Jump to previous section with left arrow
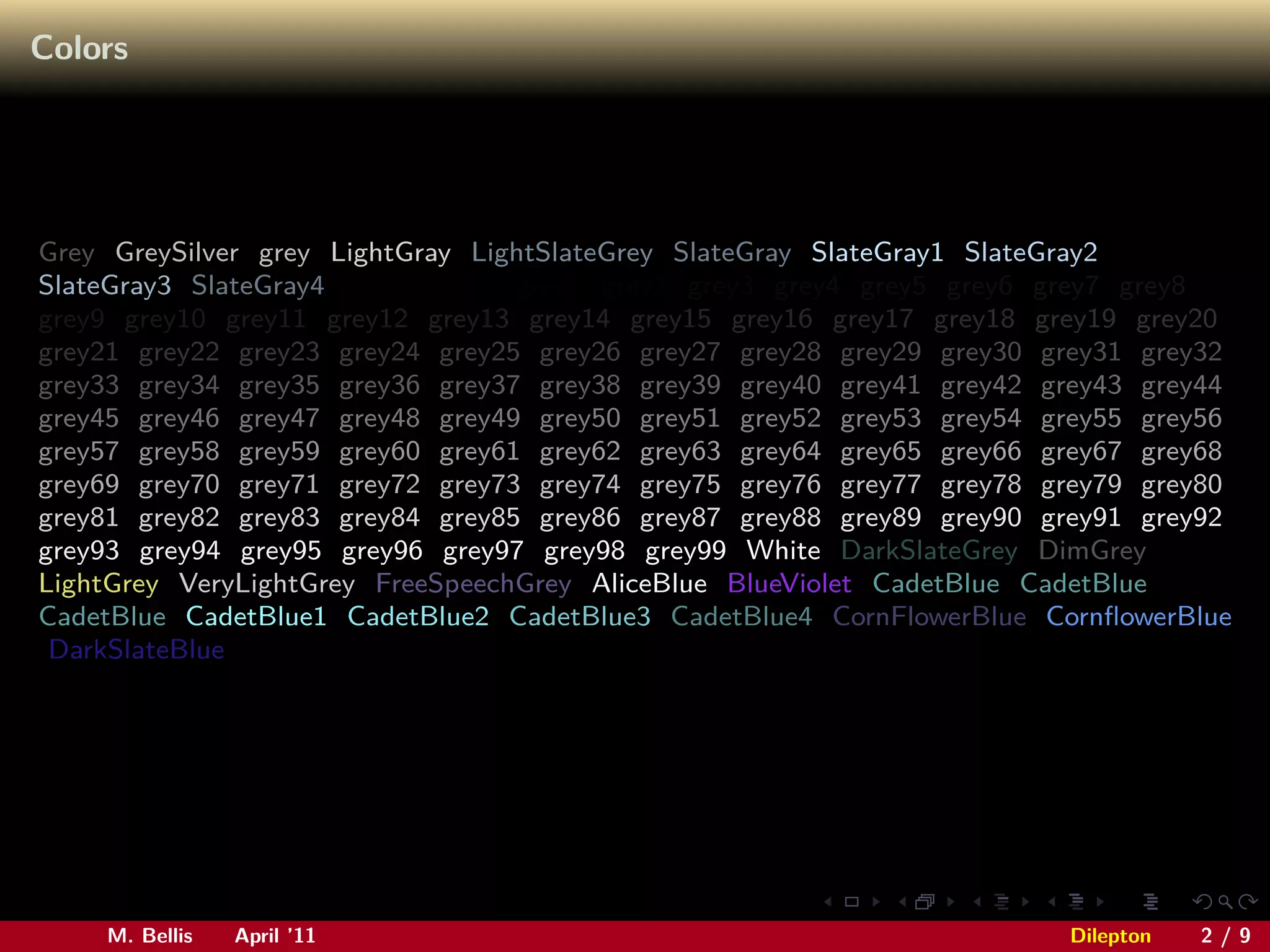1270x952 pixels. (1052, 902)
